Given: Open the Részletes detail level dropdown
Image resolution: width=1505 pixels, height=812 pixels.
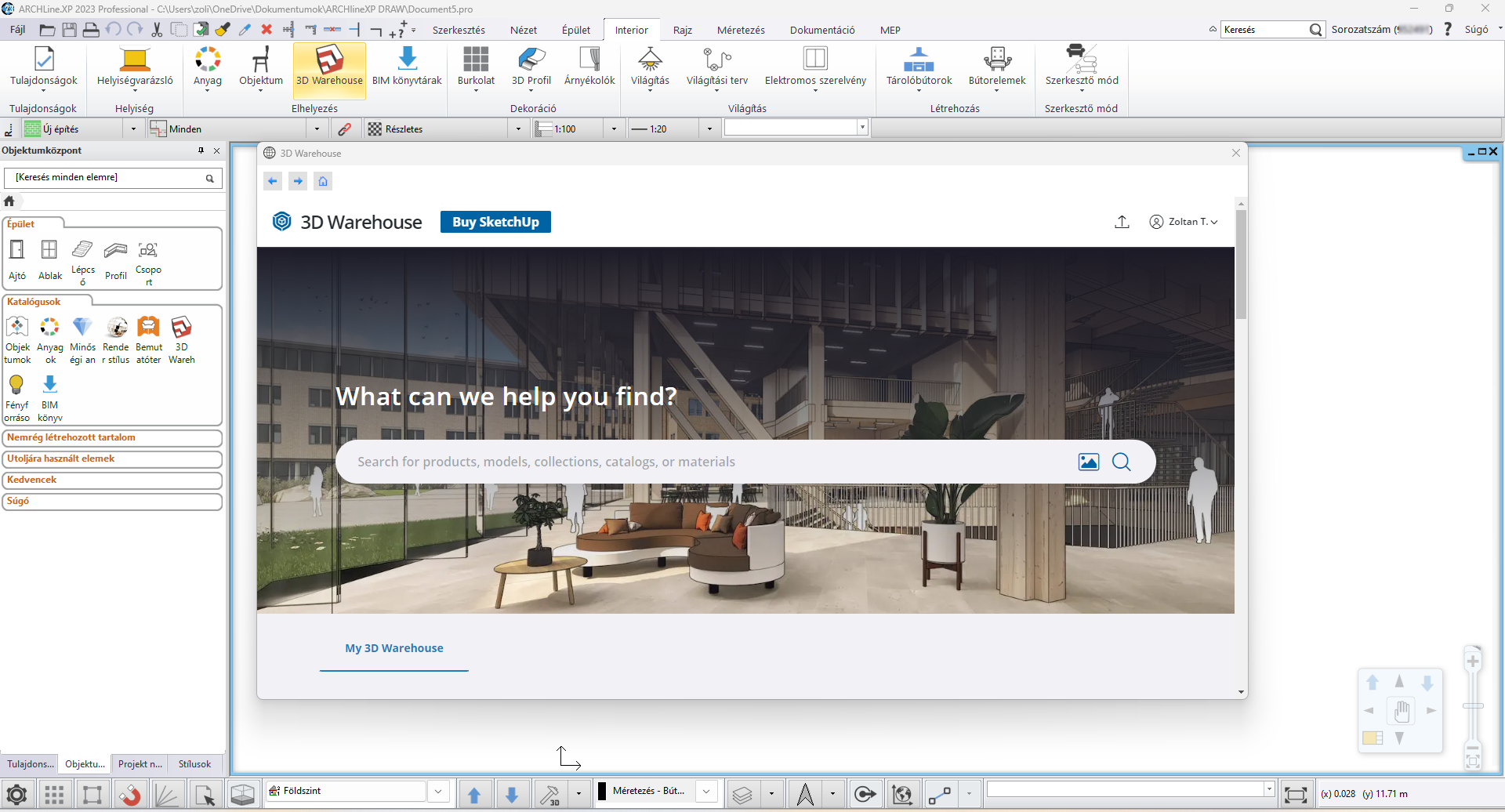Looking at the screenshot, I should [518, 129].
